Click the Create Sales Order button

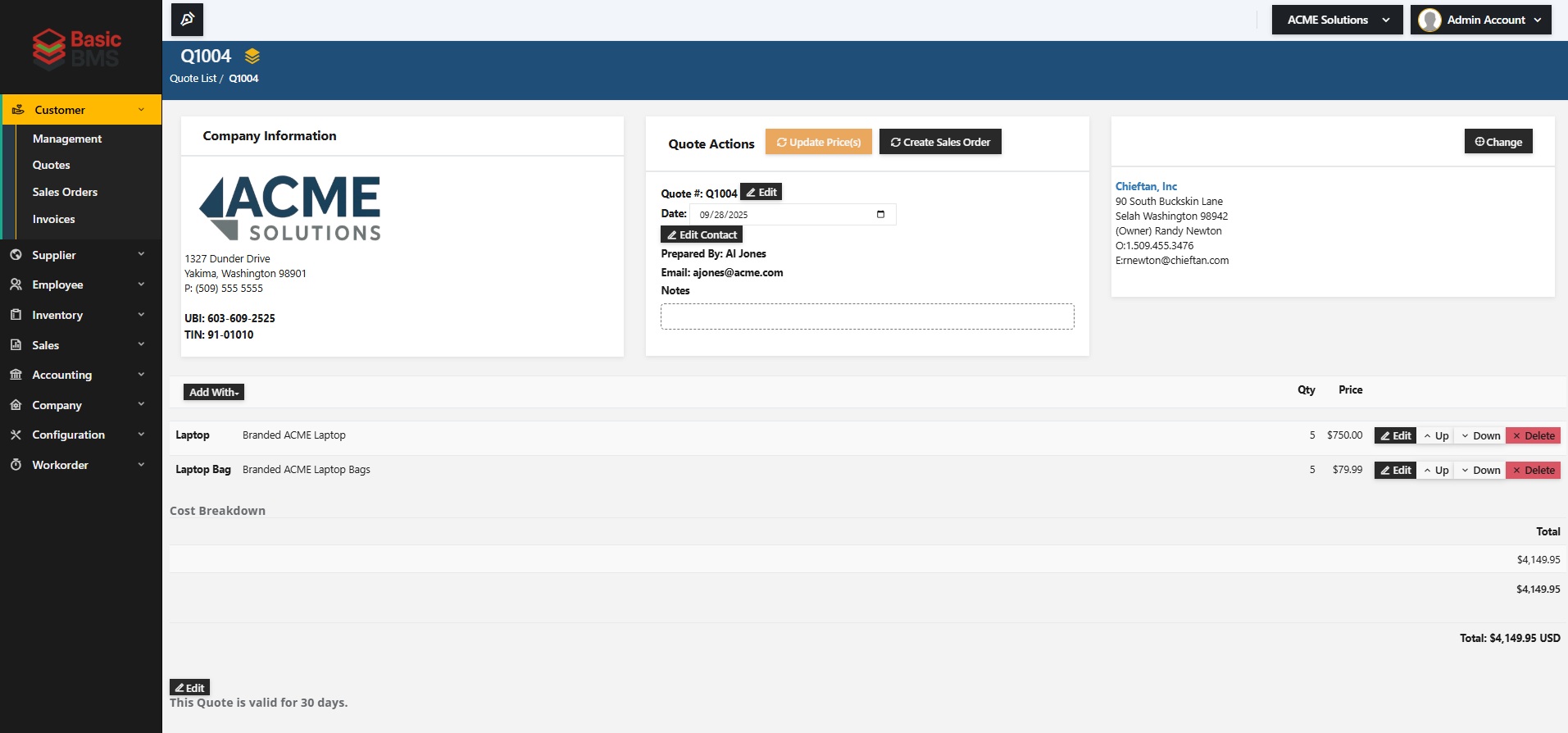pyautogui.click(x=940, y=142)
